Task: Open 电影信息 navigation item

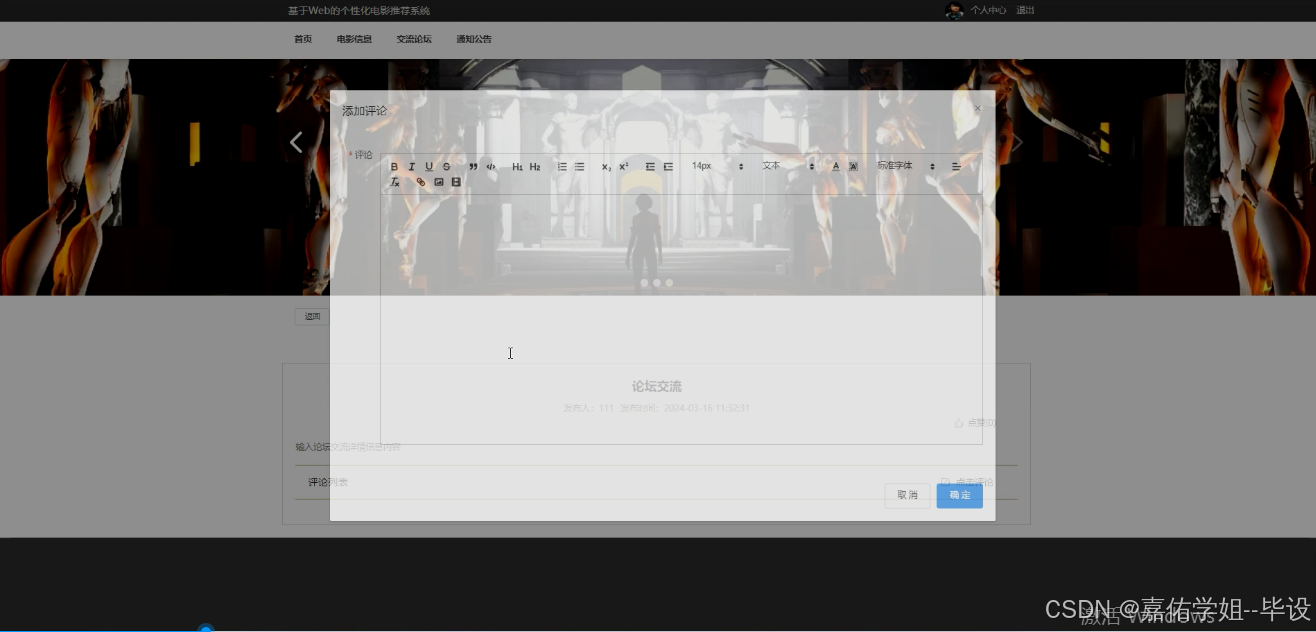Action: (354, 39)
